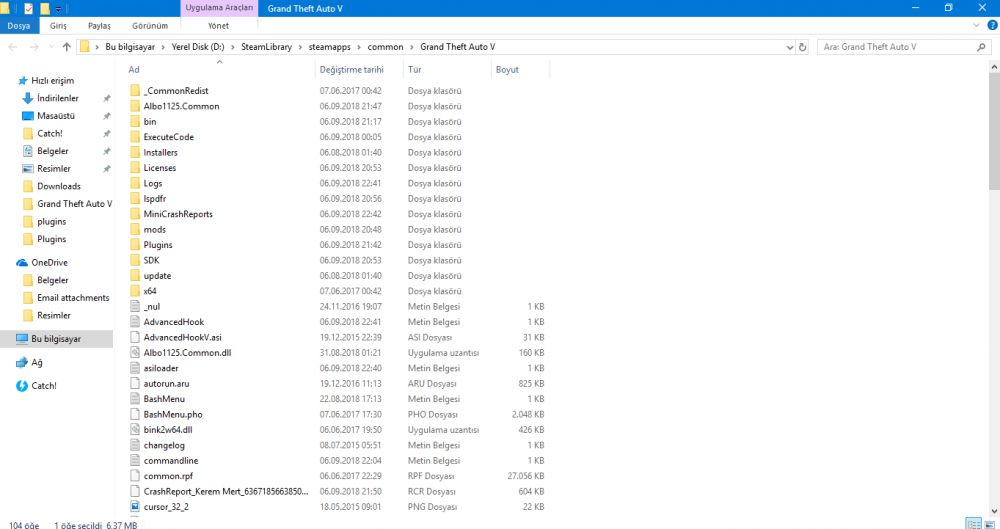
Task: Expand breadcrumb arrow after Yerel Disk (D:)
Action: coord(233,47)
